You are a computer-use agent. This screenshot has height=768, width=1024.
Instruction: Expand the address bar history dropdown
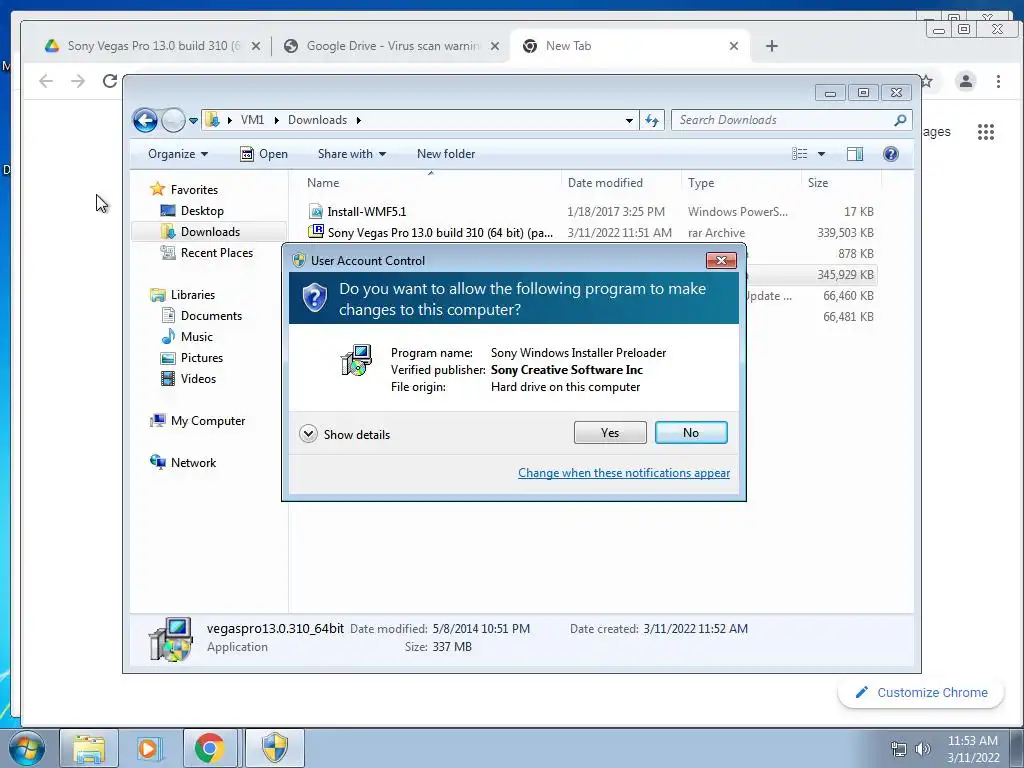click(629, 120)
